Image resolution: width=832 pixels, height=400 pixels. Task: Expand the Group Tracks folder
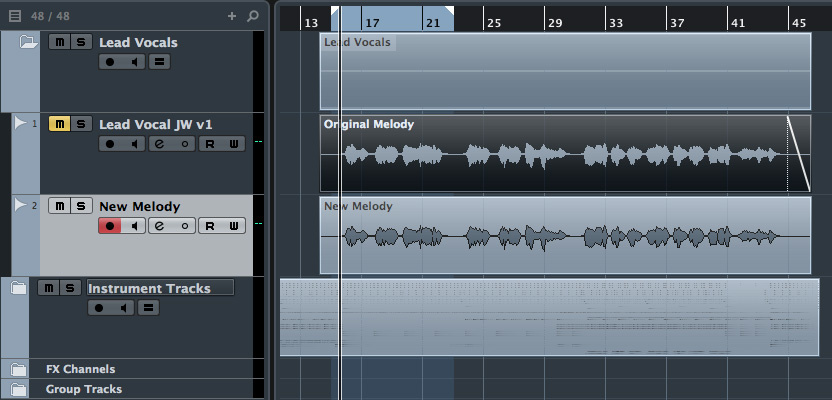[x=19, y=389]
